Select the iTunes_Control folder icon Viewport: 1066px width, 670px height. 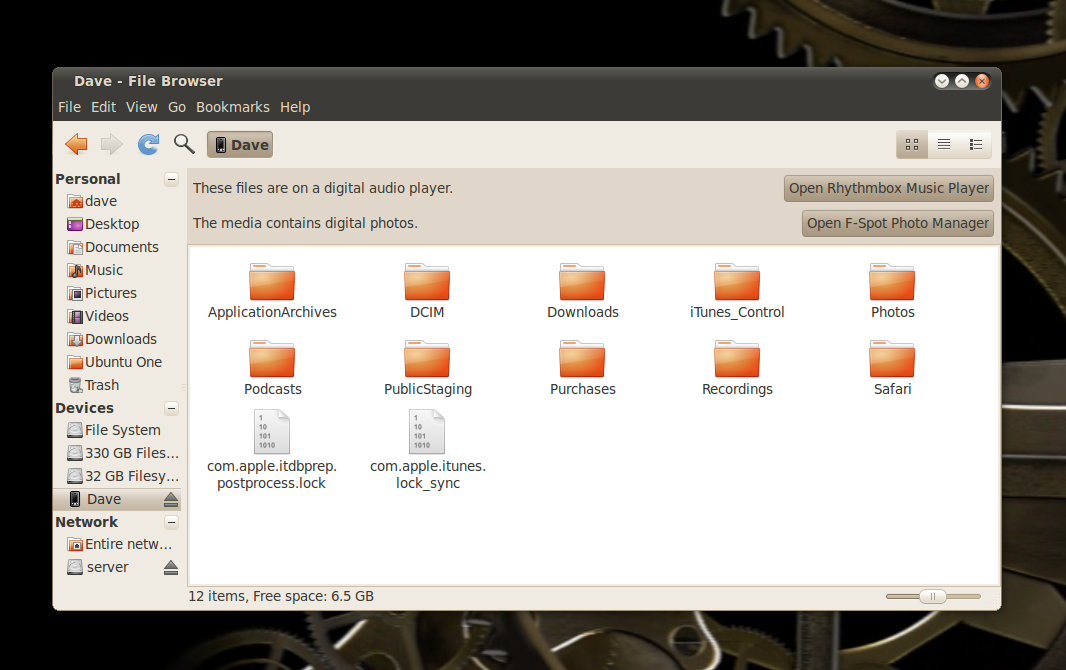(737, 282)
